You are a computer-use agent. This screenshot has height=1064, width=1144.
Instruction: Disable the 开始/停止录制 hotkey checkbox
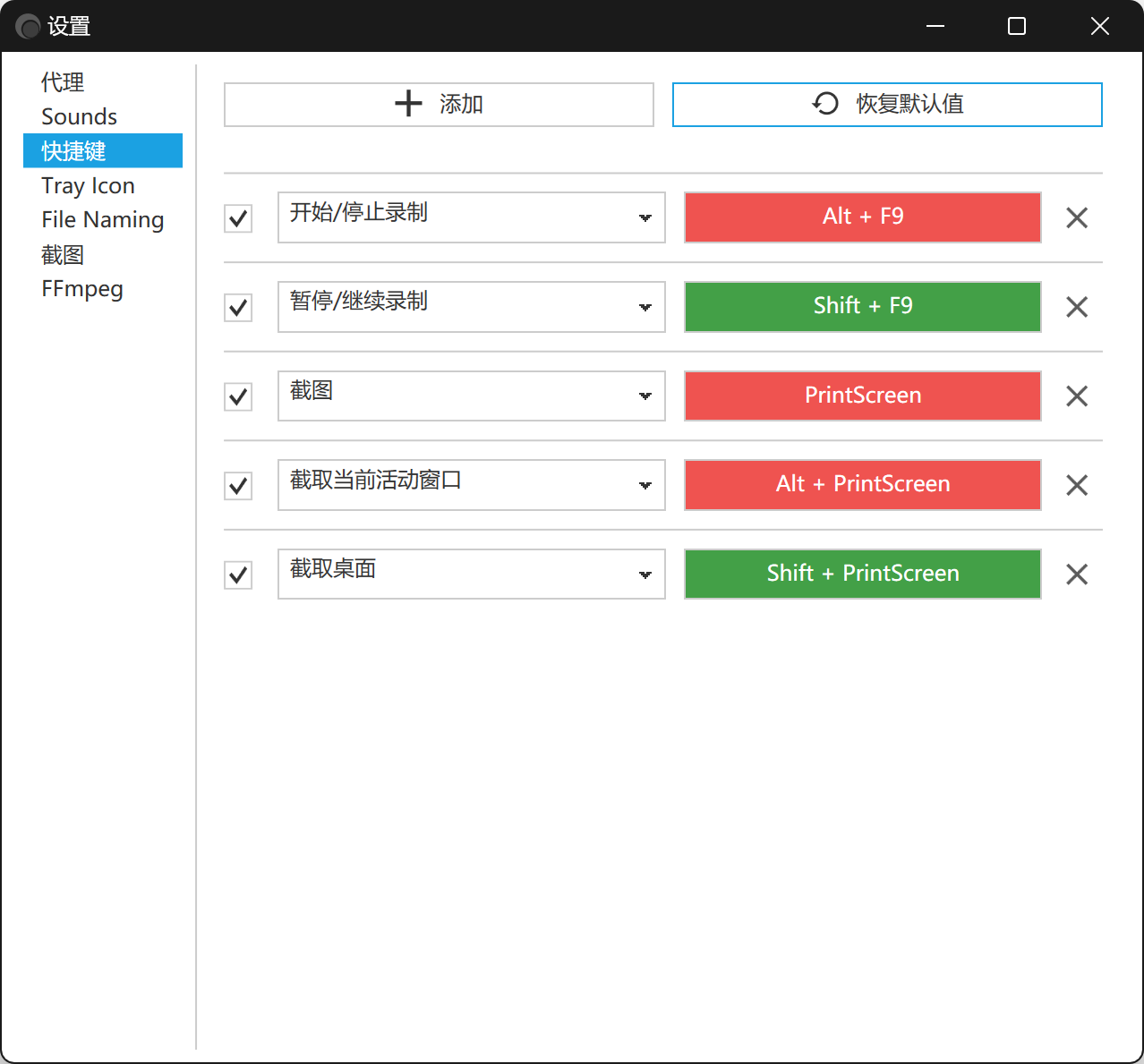pos(238,218)
